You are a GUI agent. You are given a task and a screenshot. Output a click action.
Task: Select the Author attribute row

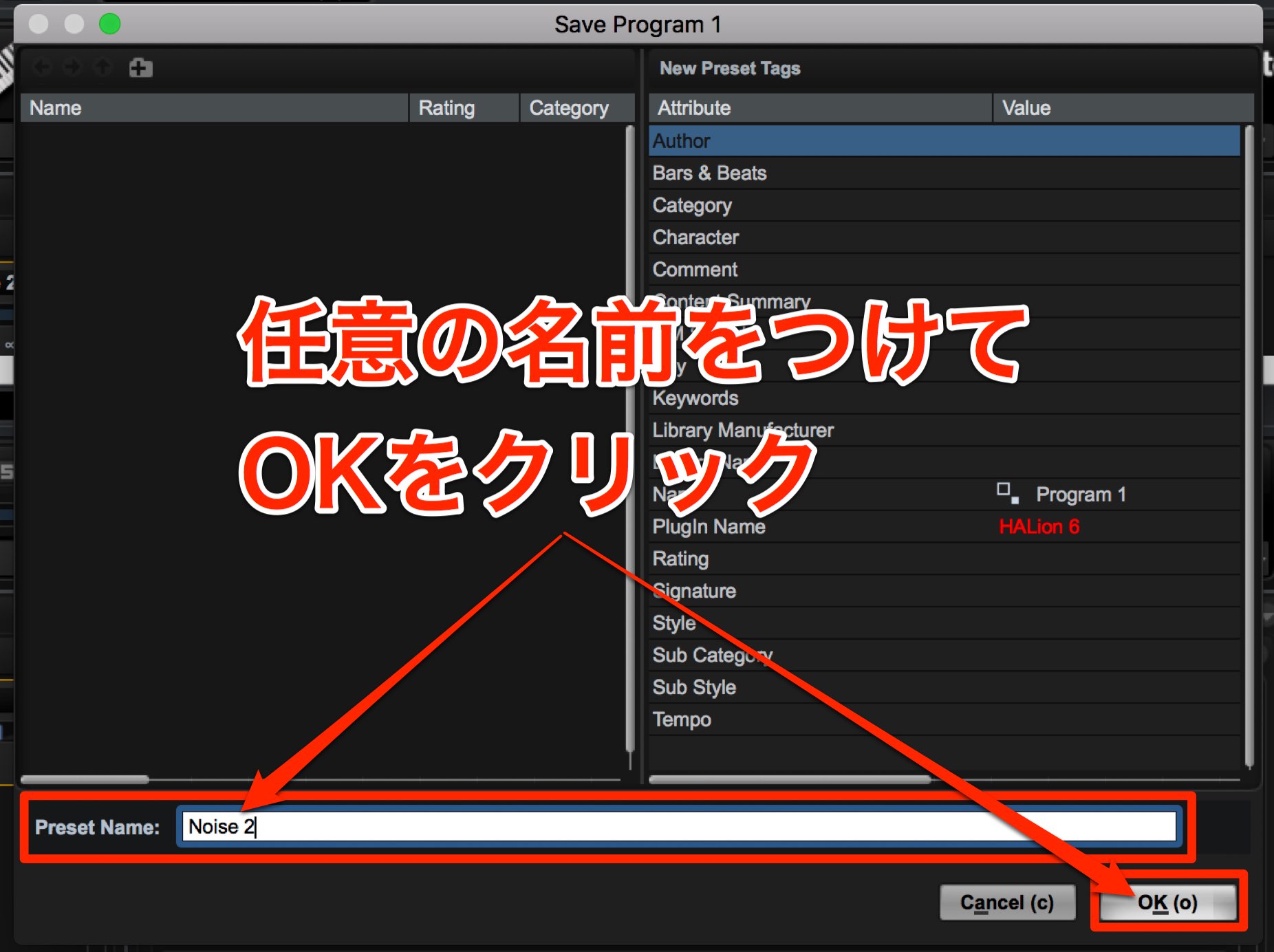click(944, 141)
